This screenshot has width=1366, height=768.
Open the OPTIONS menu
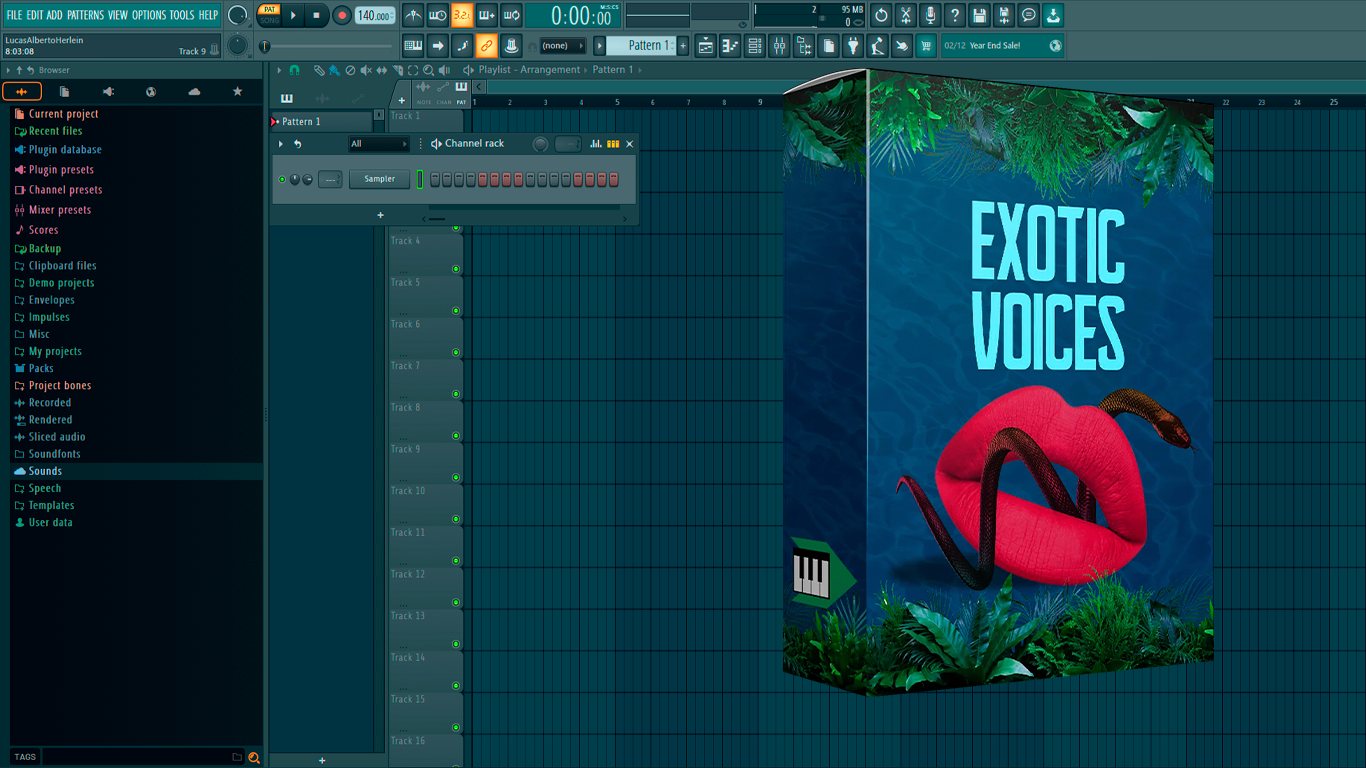click(x=149, y=15)
